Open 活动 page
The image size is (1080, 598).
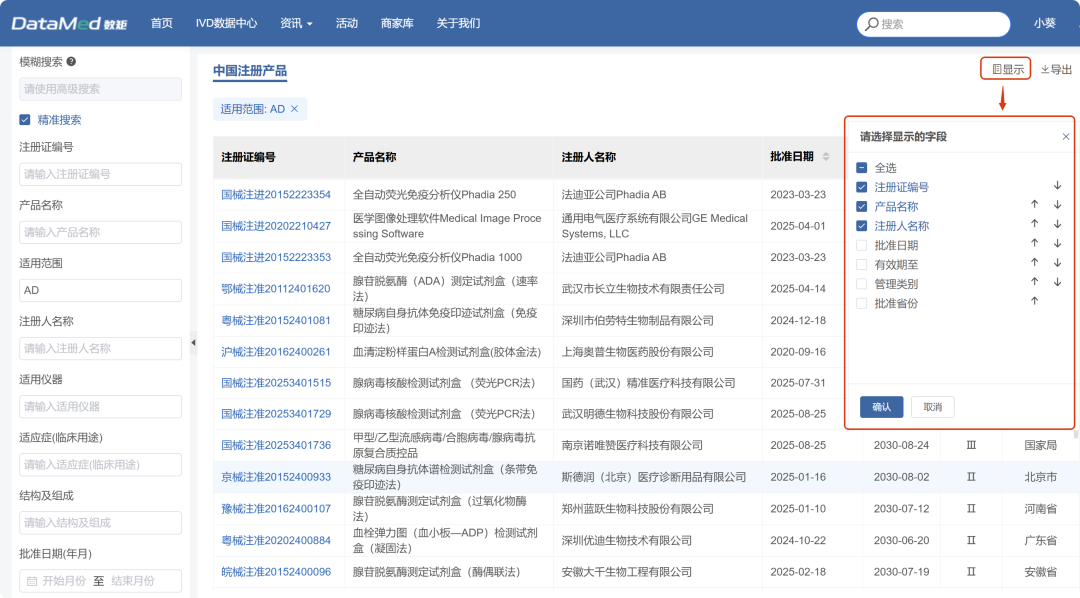click(346, 23)
